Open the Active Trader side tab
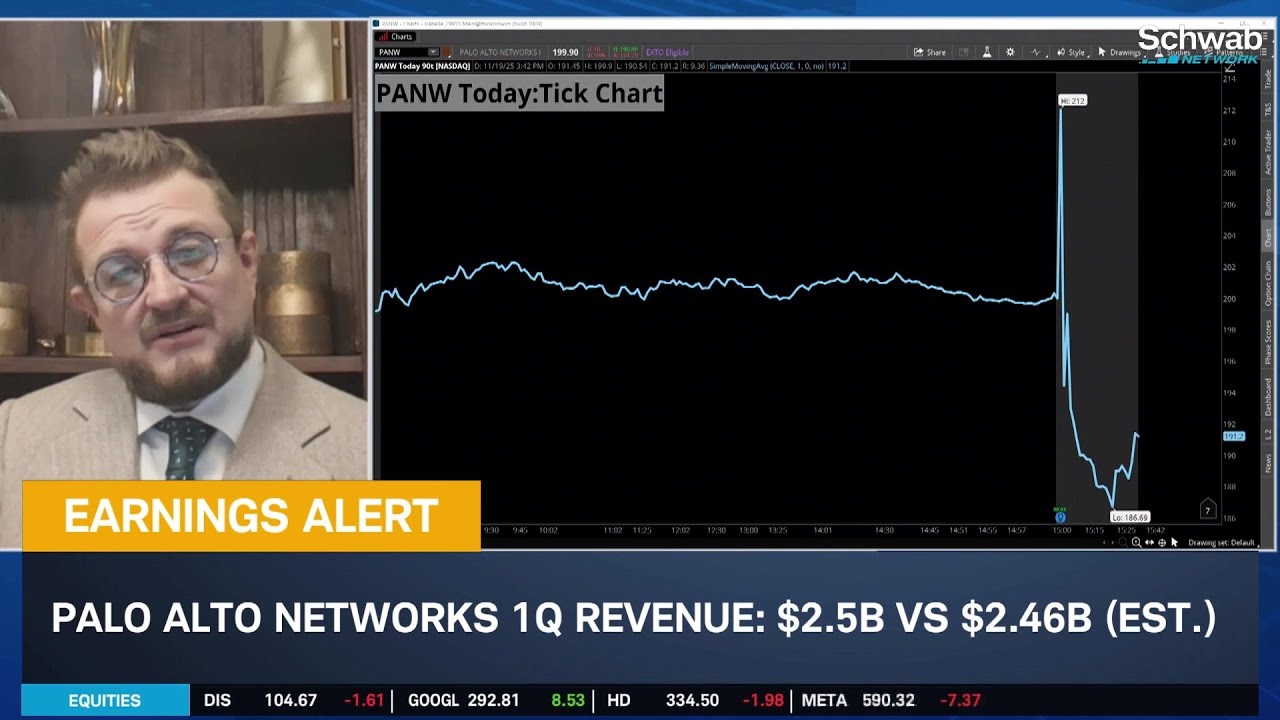 pos(1267,151)
